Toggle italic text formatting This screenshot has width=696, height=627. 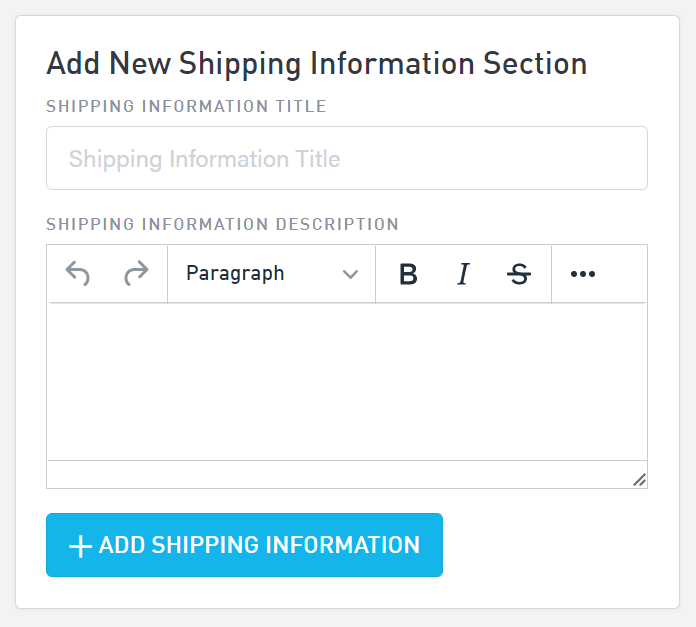463,274
